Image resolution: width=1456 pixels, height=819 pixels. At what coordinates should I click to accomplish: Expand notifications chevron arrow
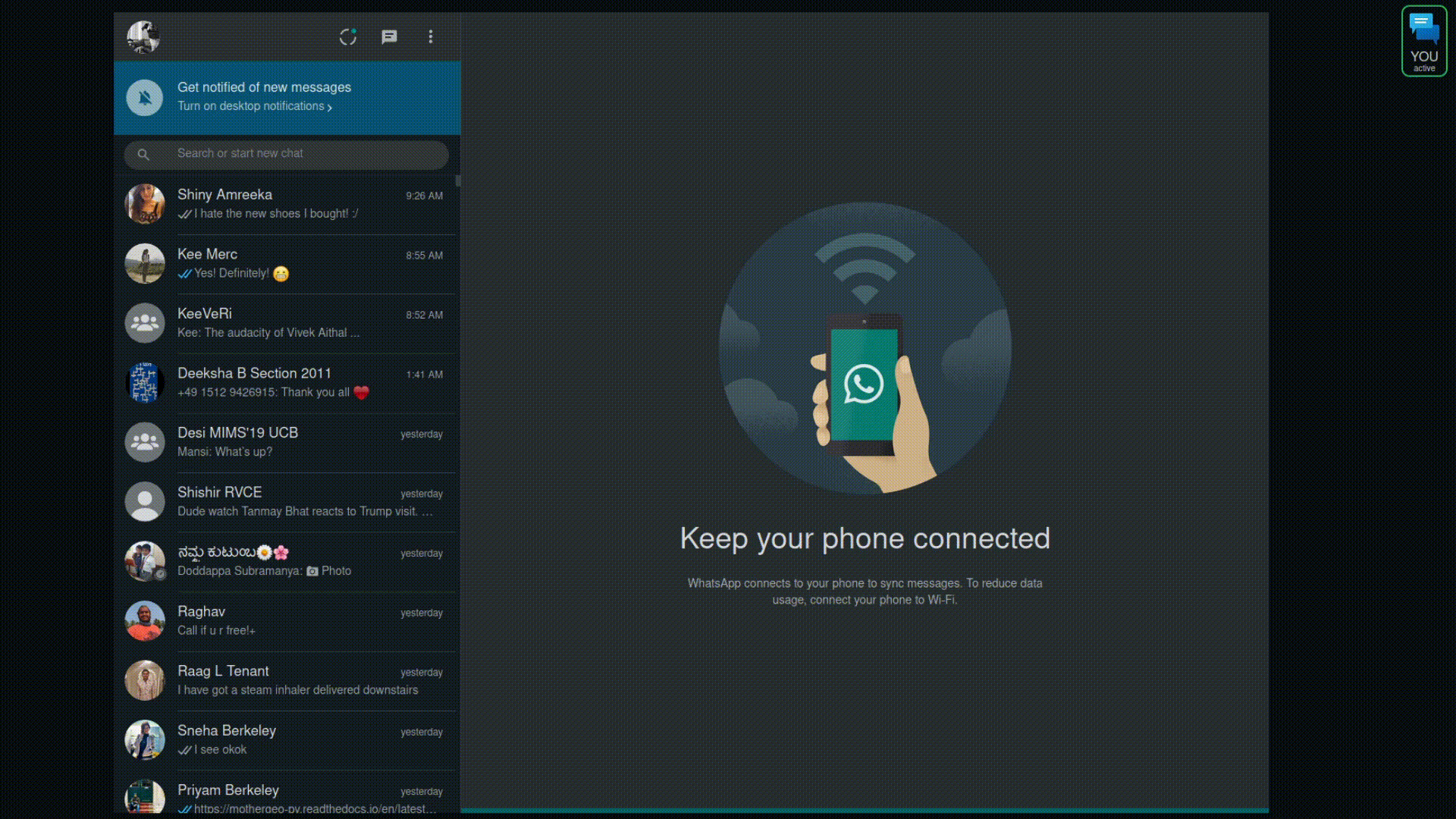tap(330, 108)
